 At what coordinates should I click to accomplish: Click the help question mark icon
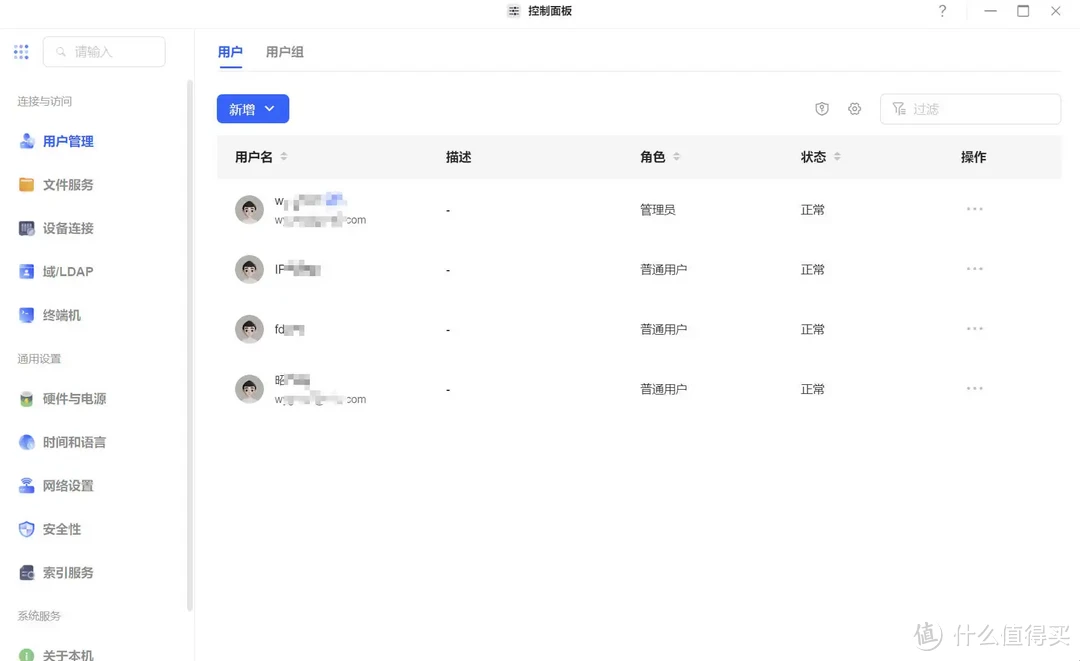[942, 11]
